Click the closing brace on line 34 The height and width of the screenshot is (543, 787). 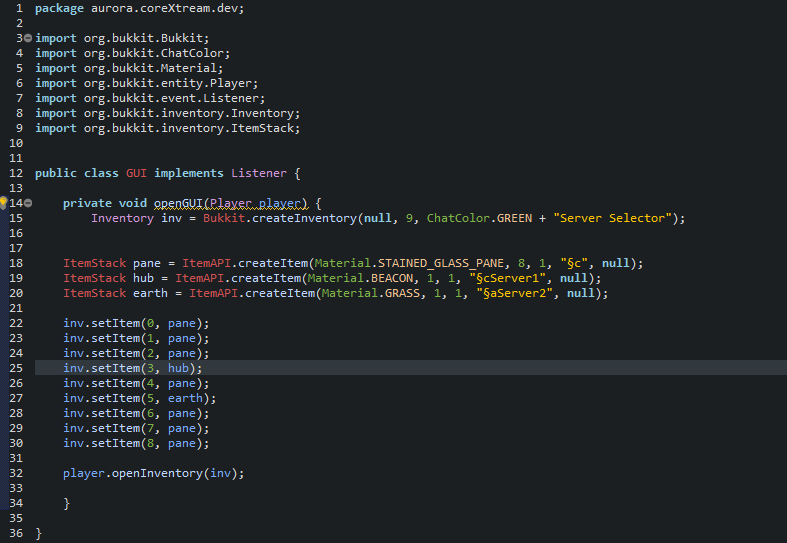pyautogui.click(x=66, y=503)
